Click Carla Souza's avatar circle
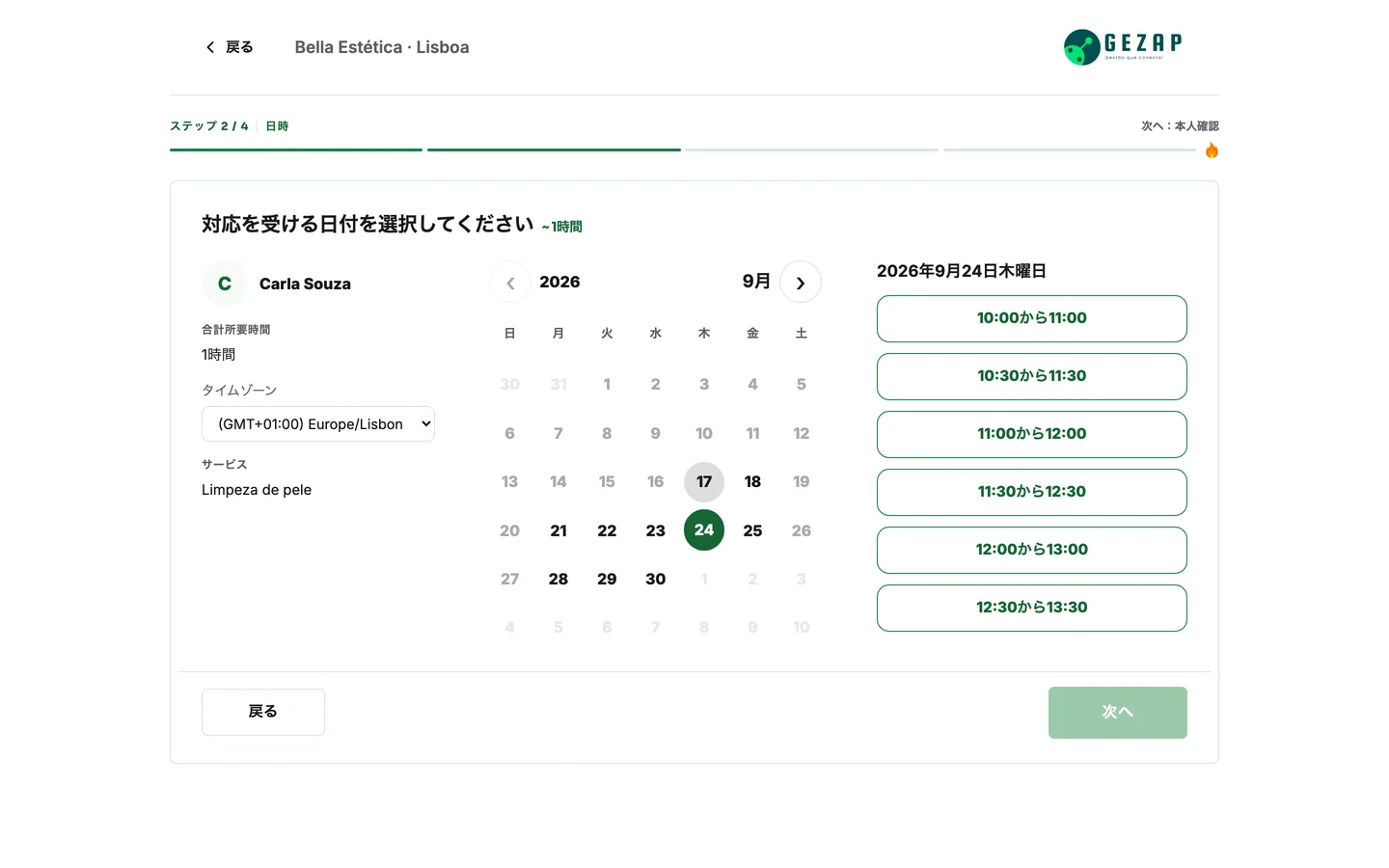The height and width of the screenshot is (868, 1389). pyautogui.click(x=225, y=284)
